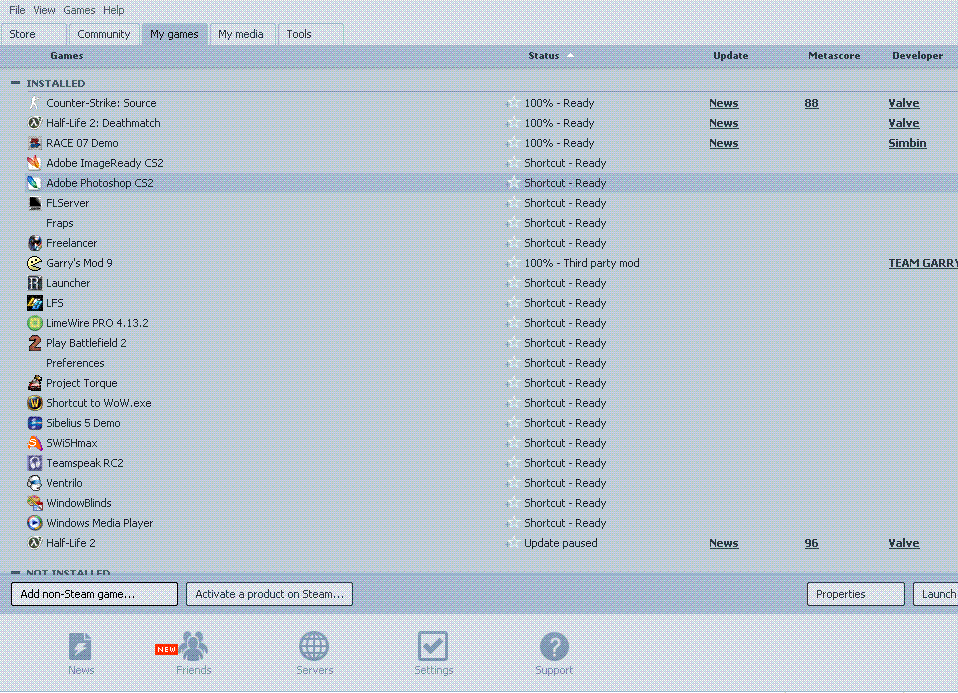Click the Freelancer game icon
Image resolution: width=958 pixels, height=693 pixels.
[x=35, y=243]
